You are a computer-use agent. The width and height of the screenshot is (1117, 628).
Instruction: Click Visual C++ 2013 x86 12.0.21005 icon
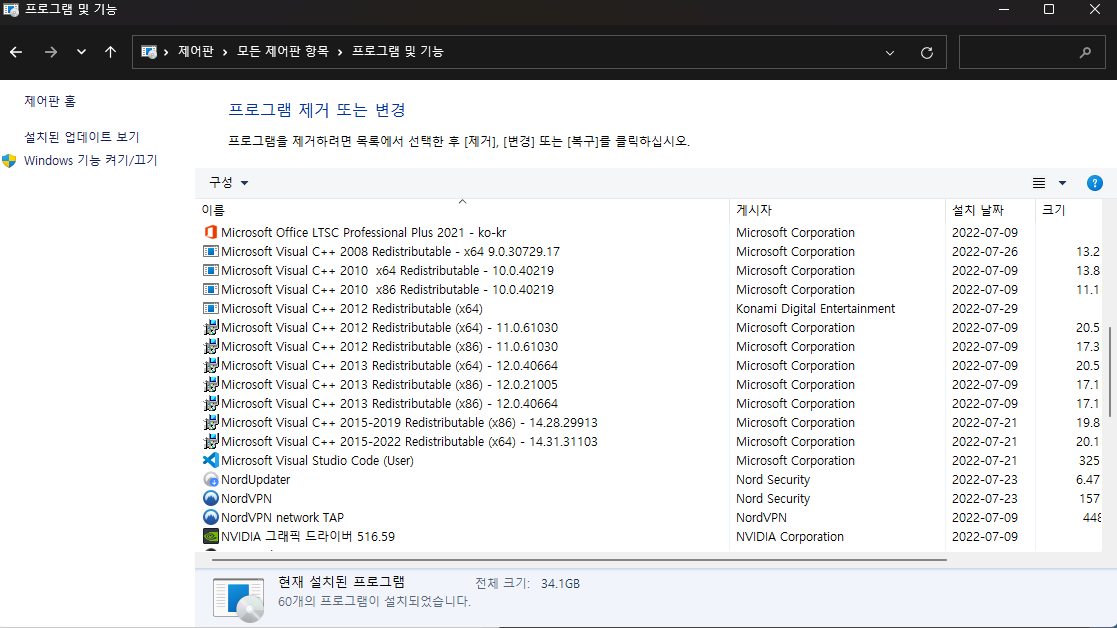point(210,384)
